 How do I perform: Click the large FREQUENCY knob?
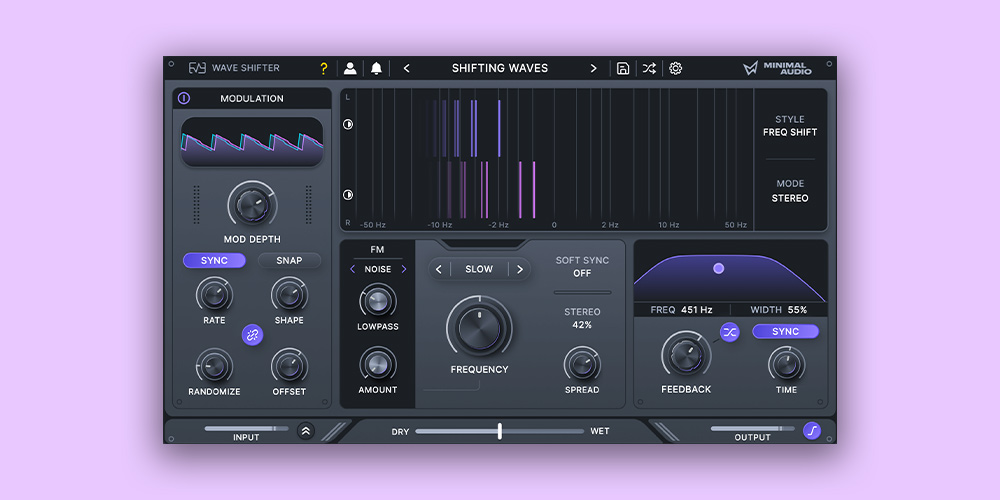[479, 328]
